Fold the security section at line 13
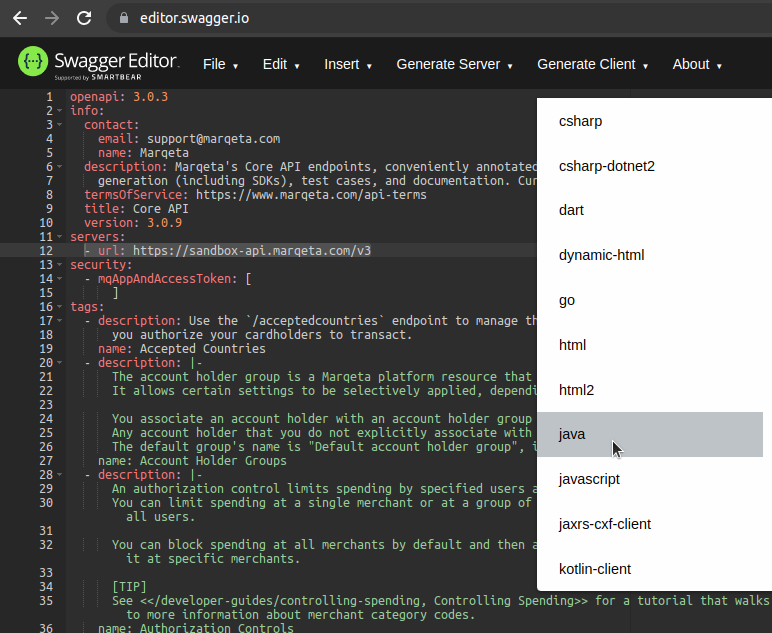The width and height of the screenshot is (772, 633). pos(61,265)
